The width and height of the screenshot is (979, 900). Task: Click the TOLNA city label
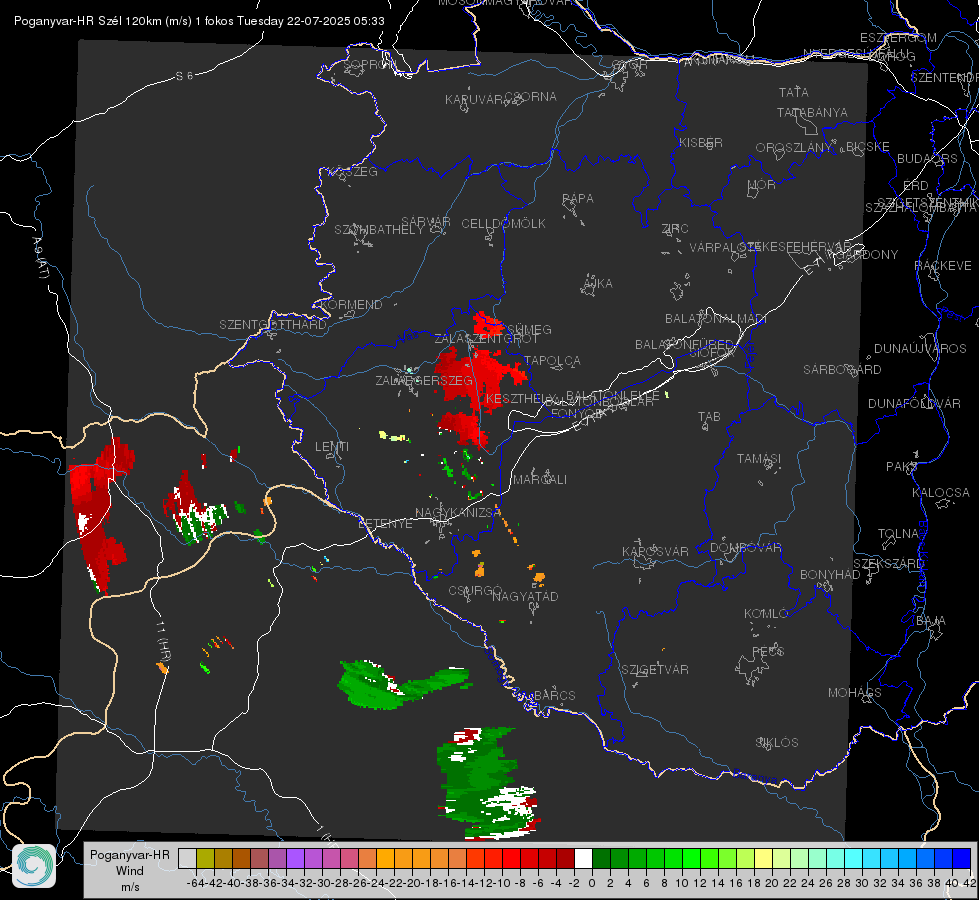coord(898,534)
